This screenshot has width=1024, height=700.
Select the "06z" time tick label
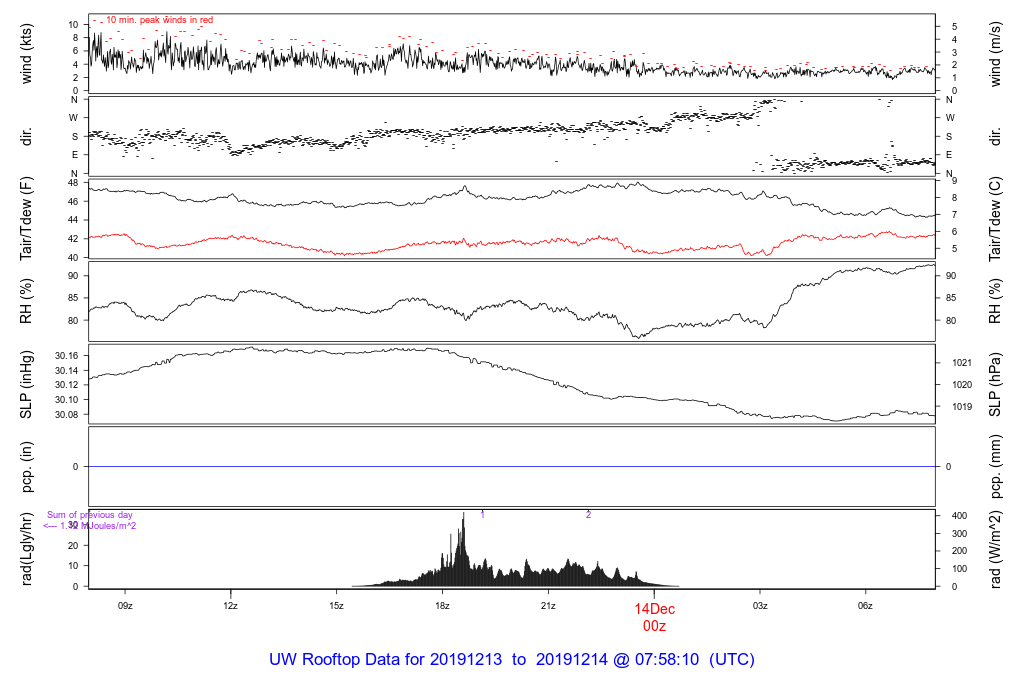[865, 606]
